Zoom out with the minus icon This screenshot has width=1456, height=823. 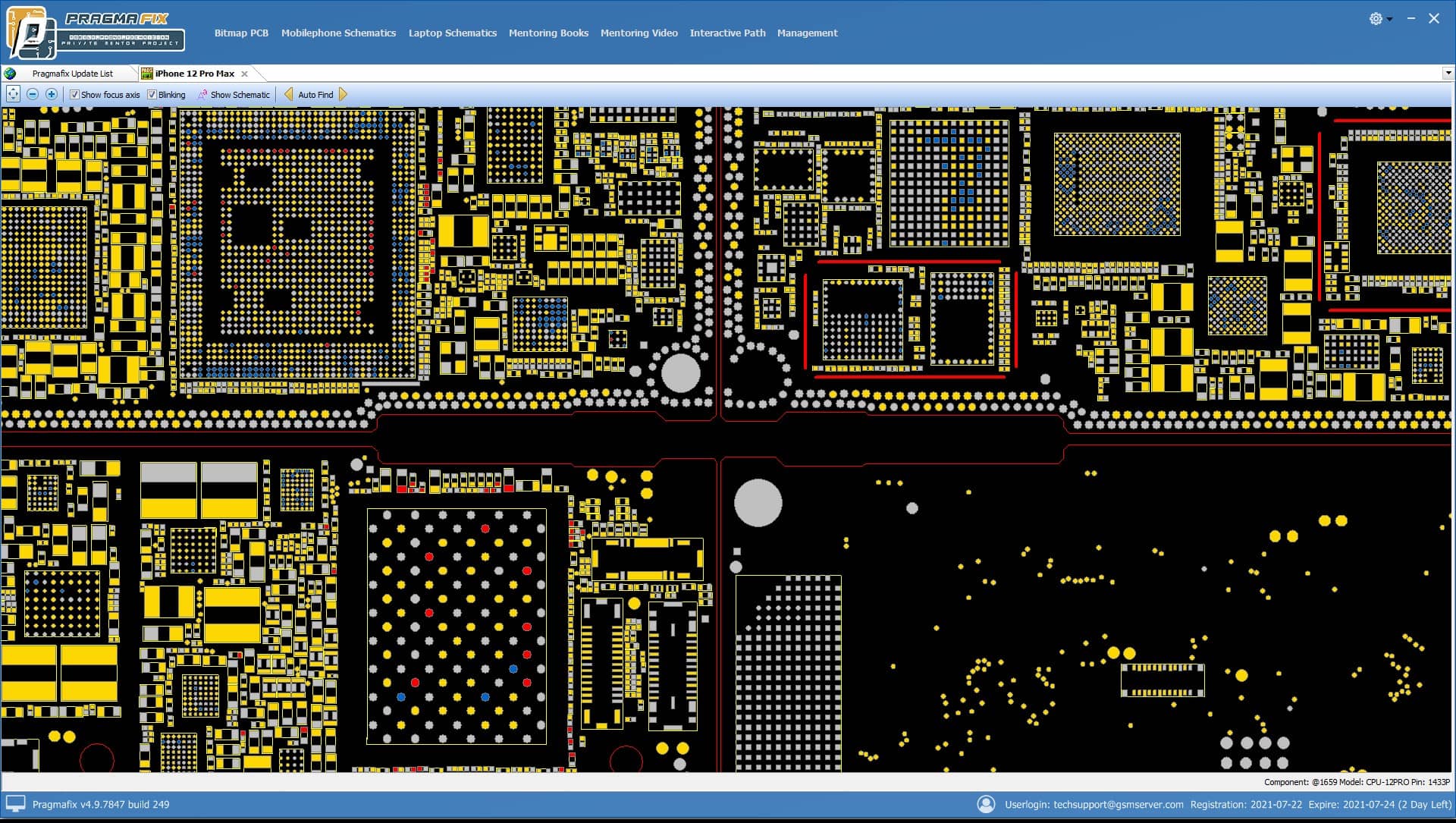[33, 94]
